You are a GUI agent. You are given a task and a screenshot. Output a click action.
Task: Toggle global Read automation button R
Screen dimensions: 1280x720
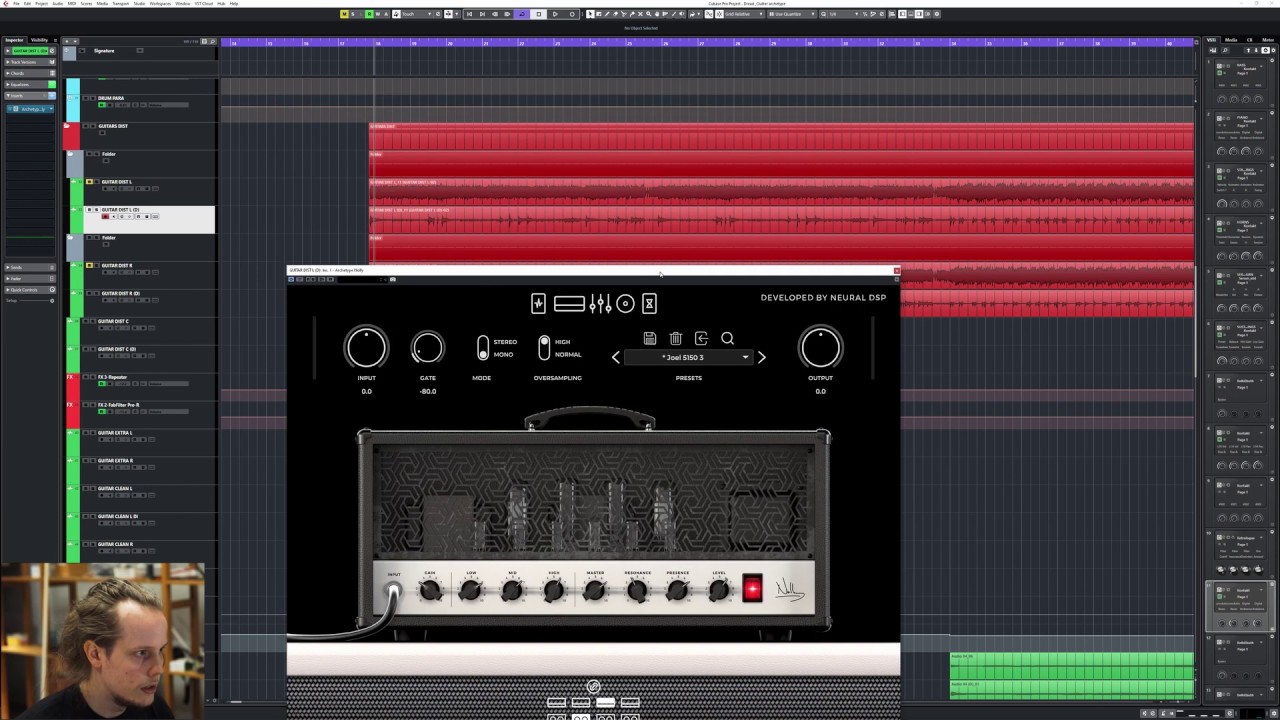click(369, 14)
